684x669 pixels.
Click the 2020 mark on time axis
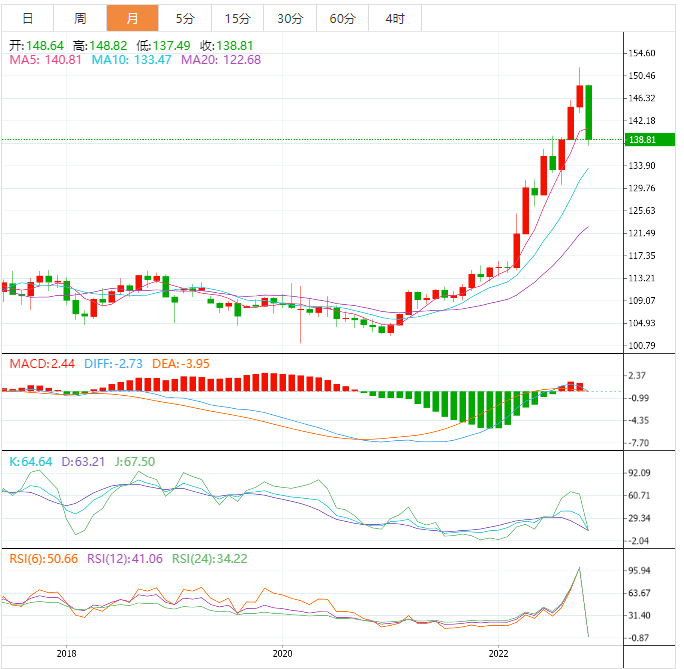(282, 654)
